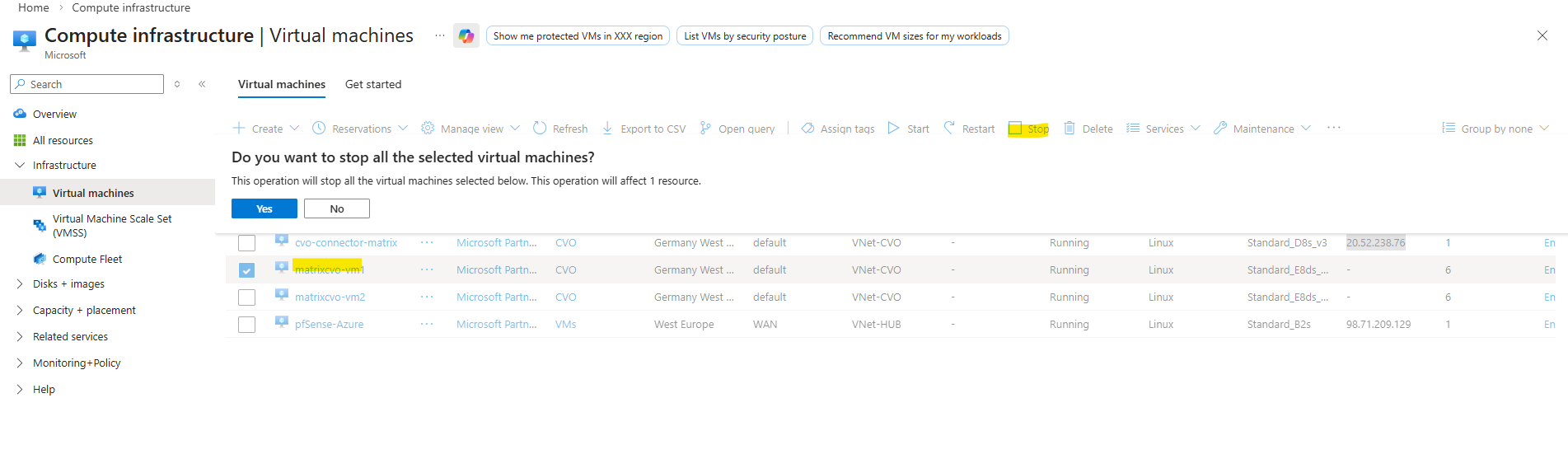Click the Copilot icon in header
Image resolution: width=1568 pixels, height=473 pixels.
point(466,36)
